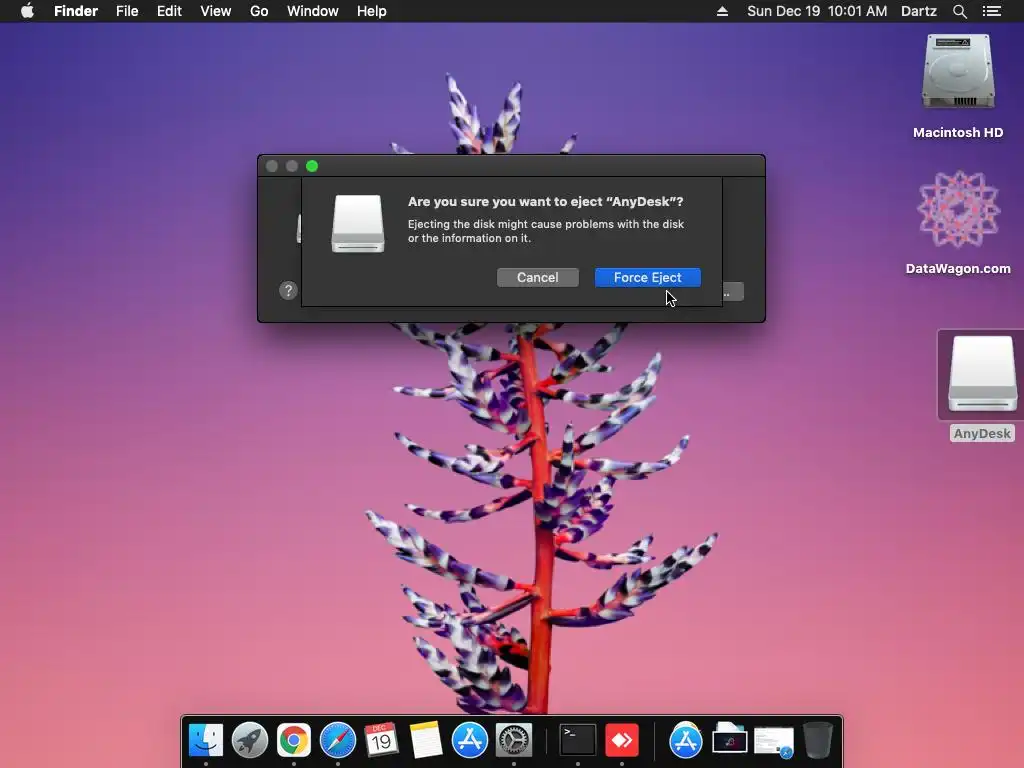Open the Help menu

pos(372,11)
